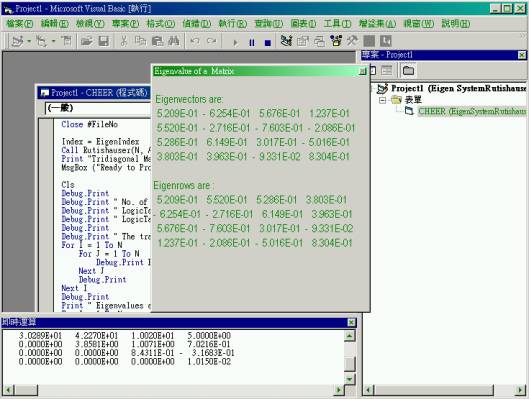Image resolution: width=529 pixels, height=399 pixels.
Task: Click the Start (run) toolbar arrow
Action: pyautogui.click(x=235, y=42)
